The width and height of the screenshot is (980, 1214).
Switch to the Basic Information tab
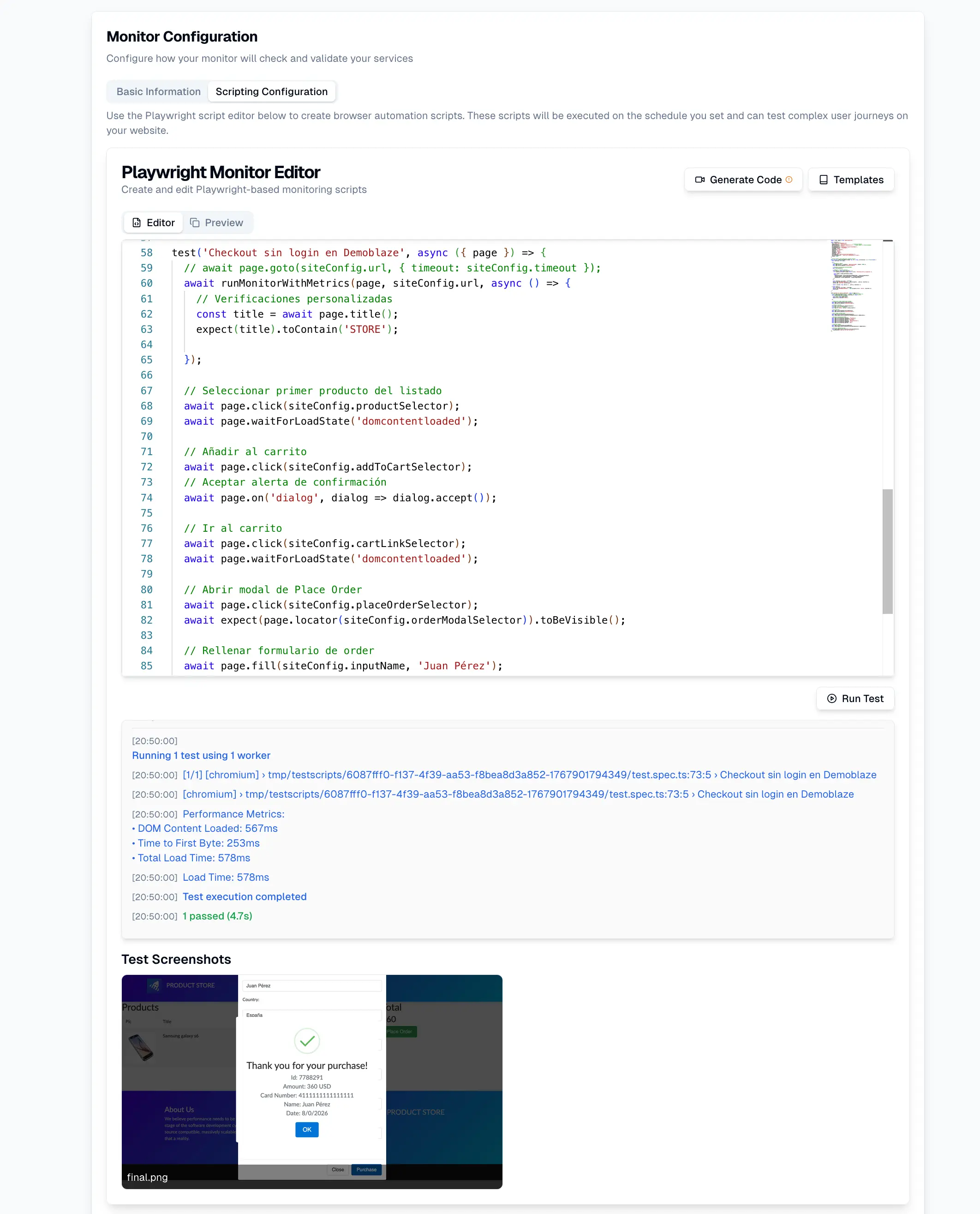158,91
